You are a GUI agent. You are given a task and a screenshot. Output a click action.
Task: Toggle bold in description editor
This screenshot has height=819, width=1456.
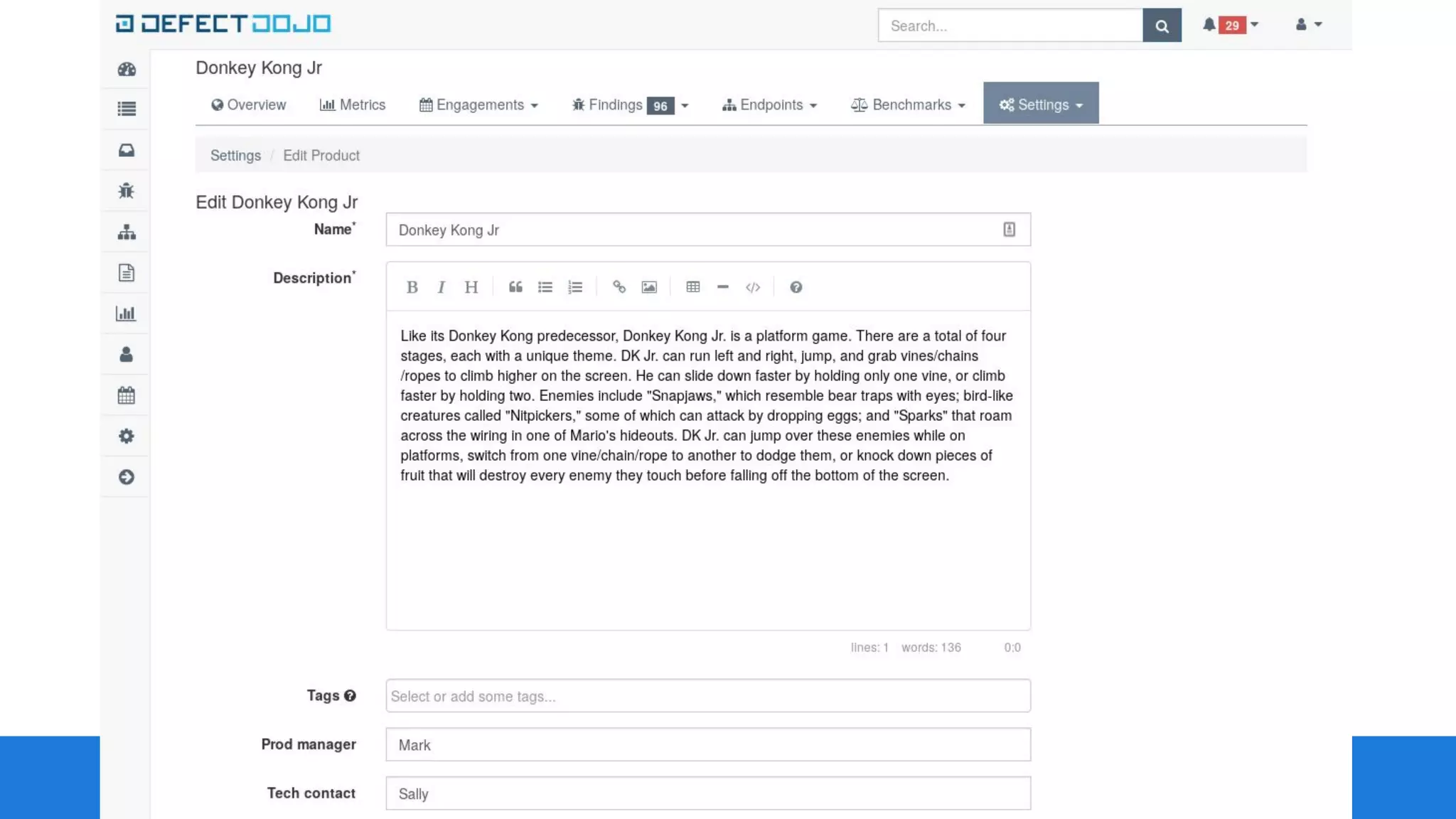[412, 287]
